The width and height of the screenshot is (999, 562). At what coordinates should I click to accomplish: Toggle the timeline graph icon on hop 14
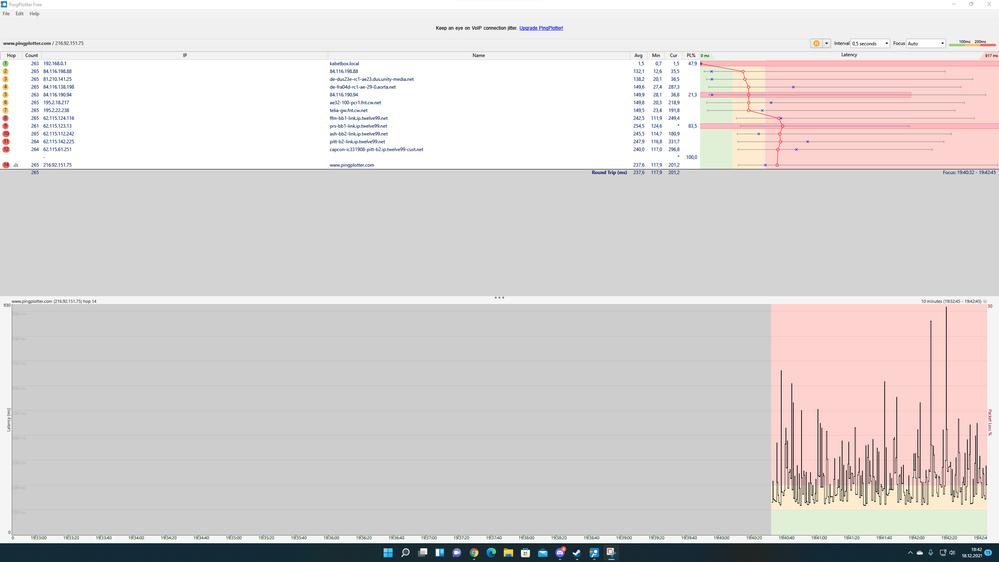[16, 165]
